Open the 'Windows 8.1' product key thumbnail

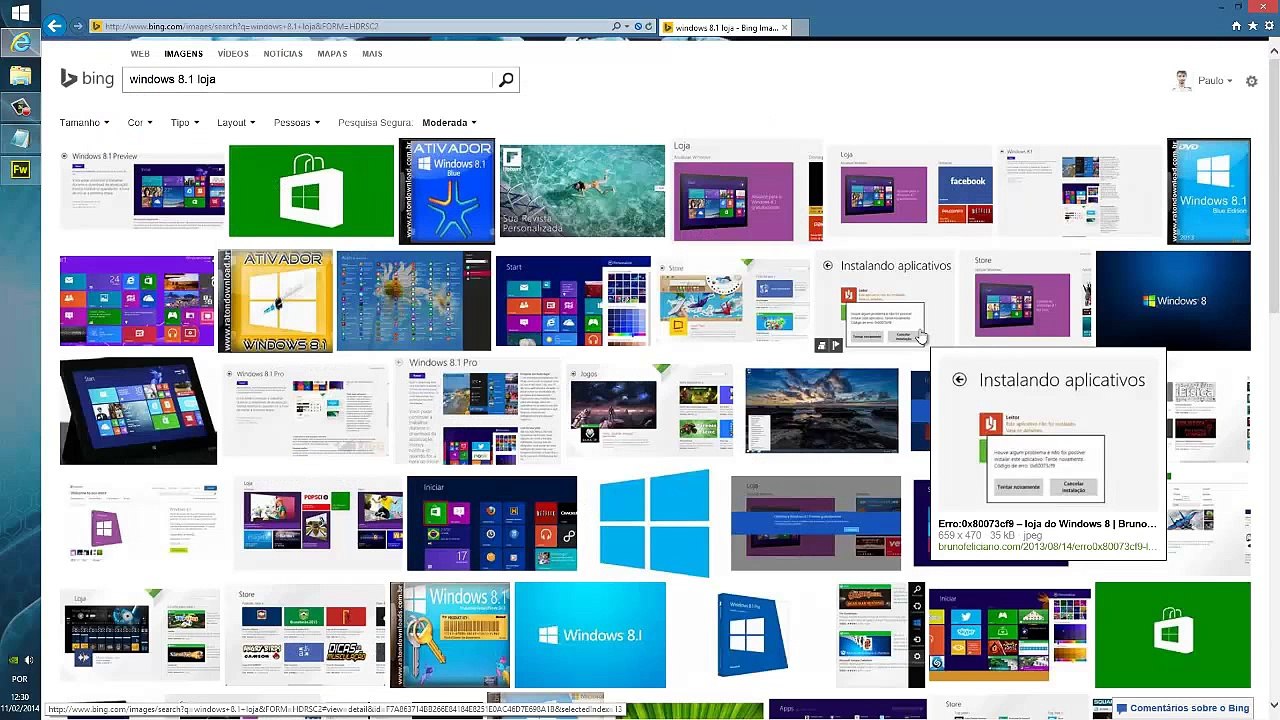(450, 635)
